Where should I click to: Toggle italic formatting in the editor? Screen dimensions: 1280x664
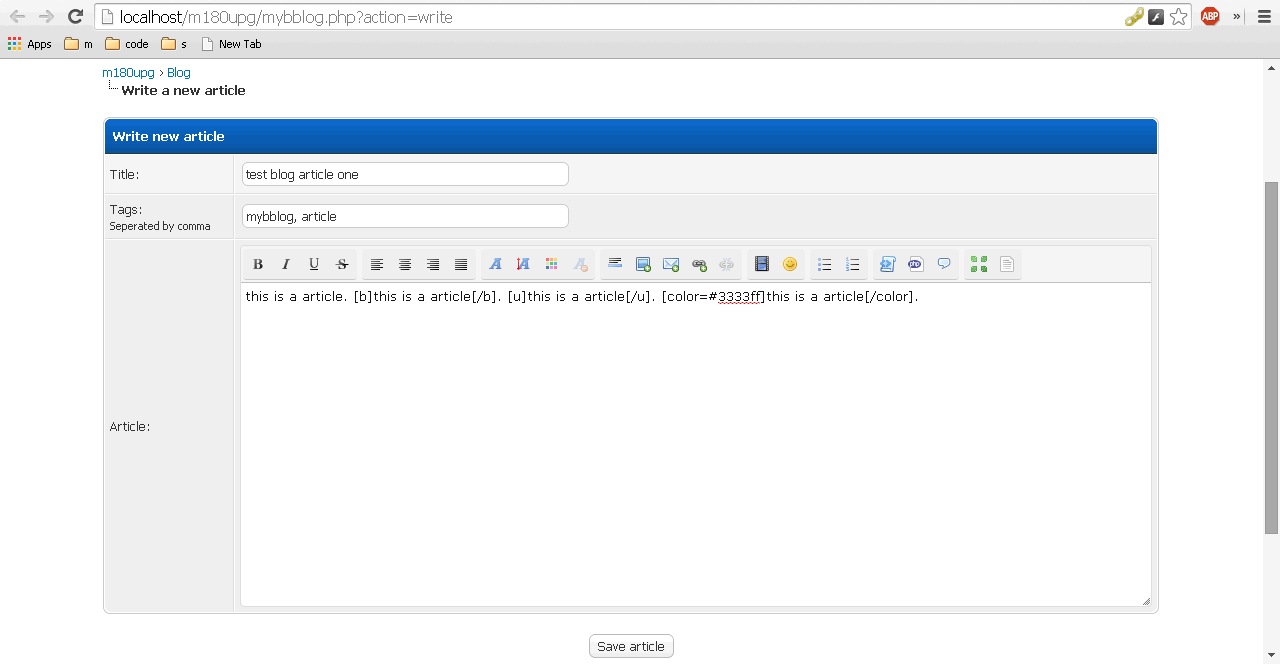286,264
